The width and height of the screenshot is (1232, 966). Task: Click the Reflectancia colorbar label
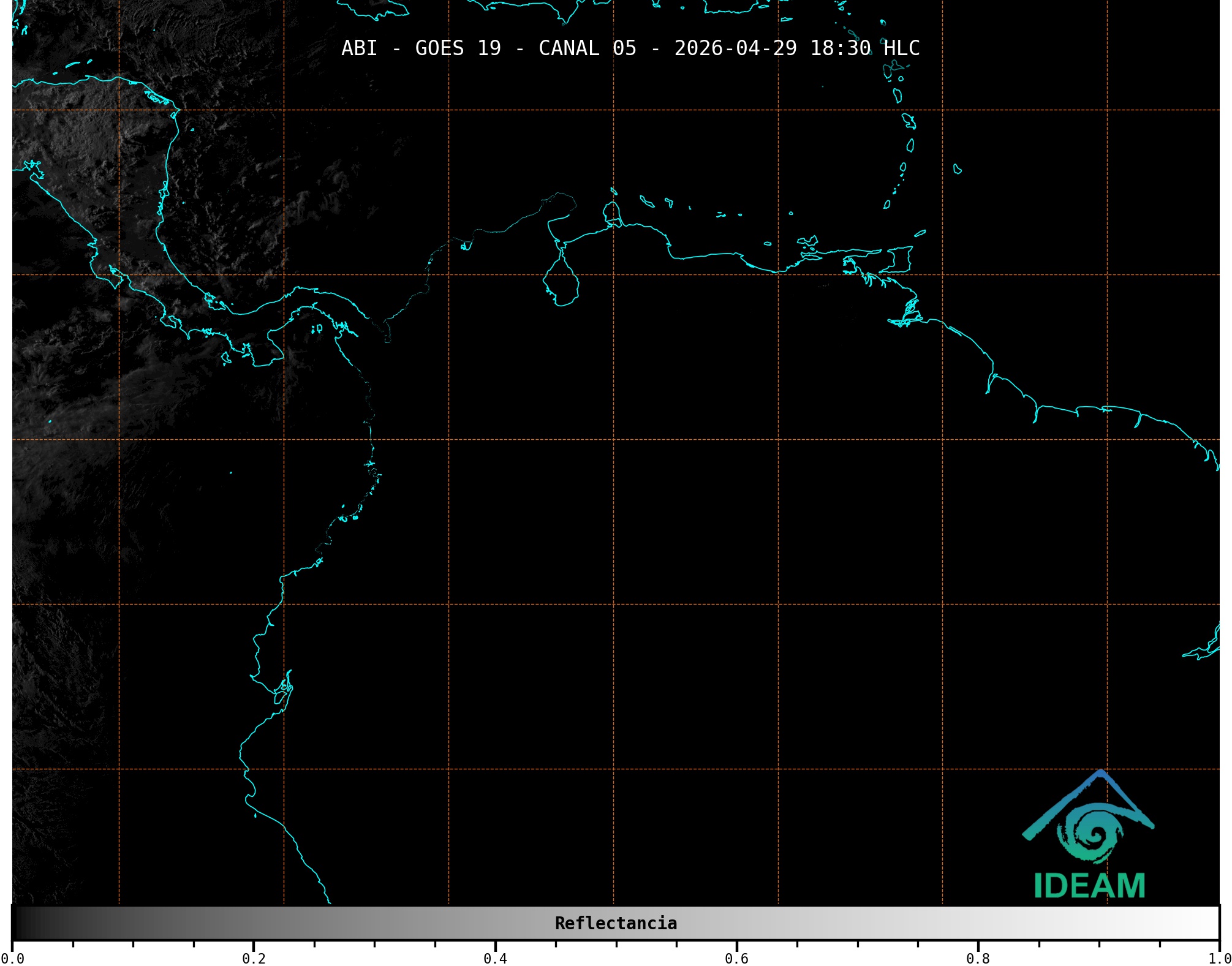pos(616,923)
